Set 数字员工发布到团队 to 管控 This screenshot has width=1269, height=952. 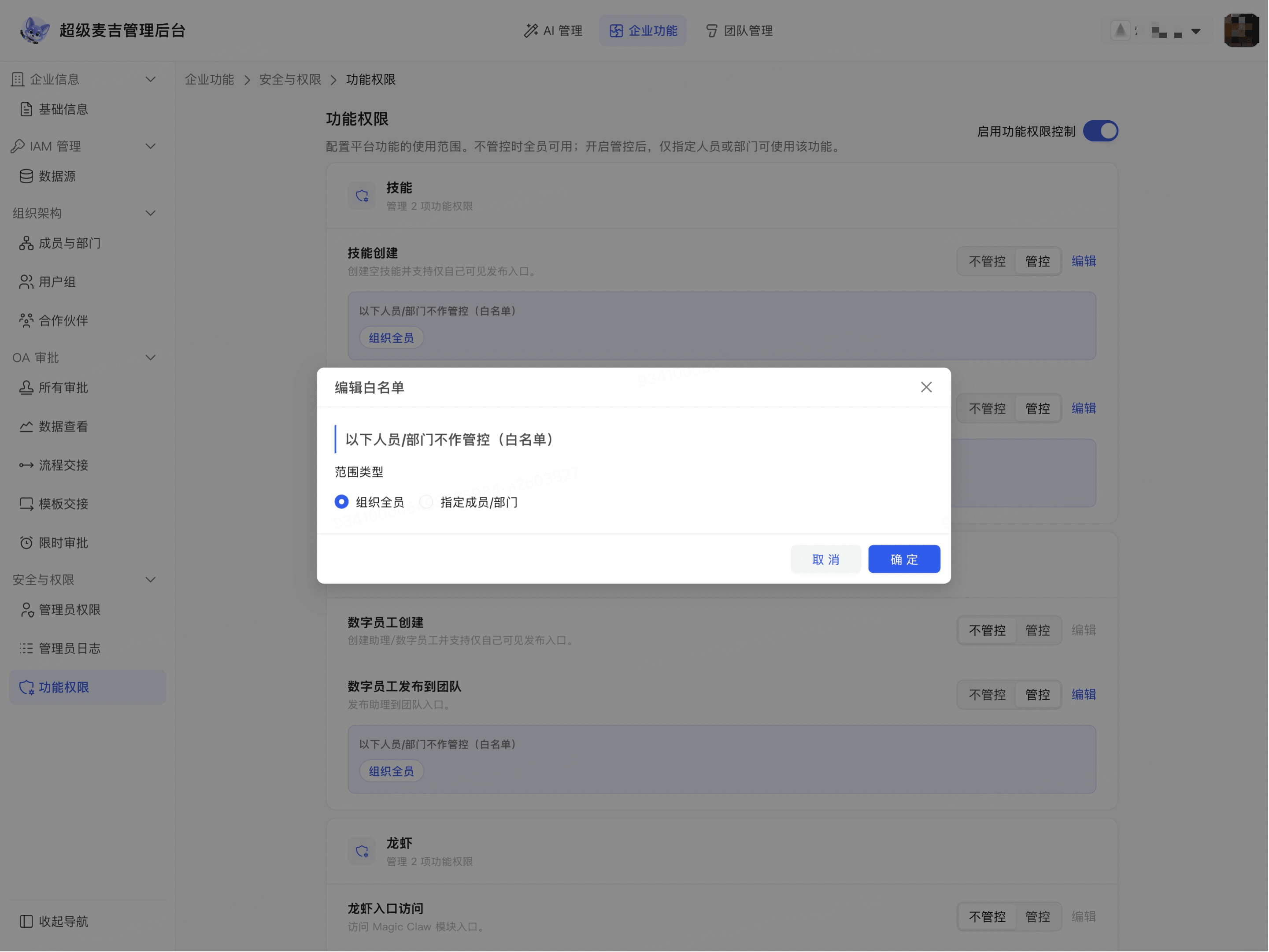pyautogui.click(x=1038, y=695)
